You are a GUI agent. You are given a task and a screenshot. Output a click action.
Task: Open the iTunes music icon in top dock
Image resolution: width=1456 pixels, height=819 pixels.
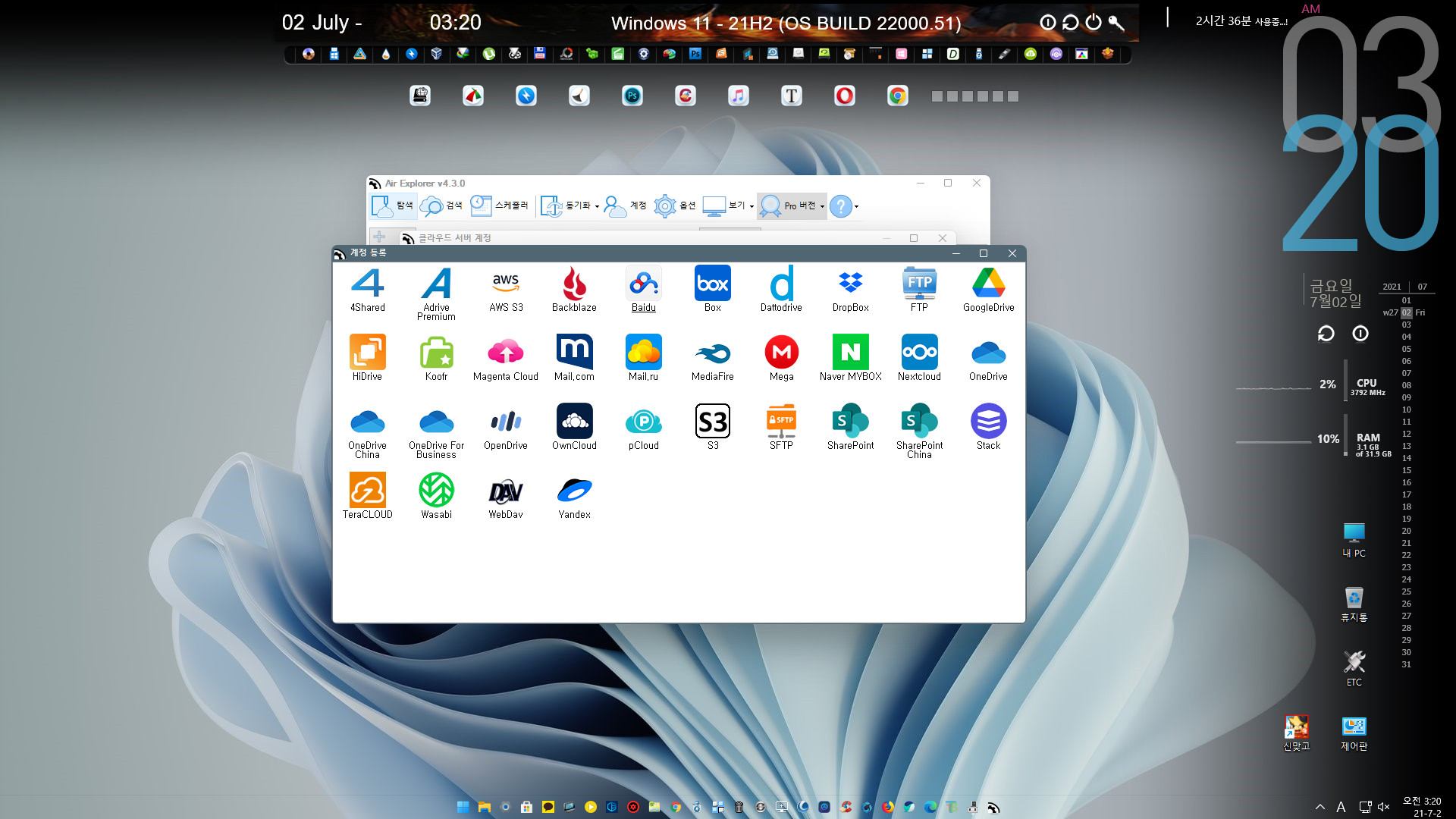(738, 96)
